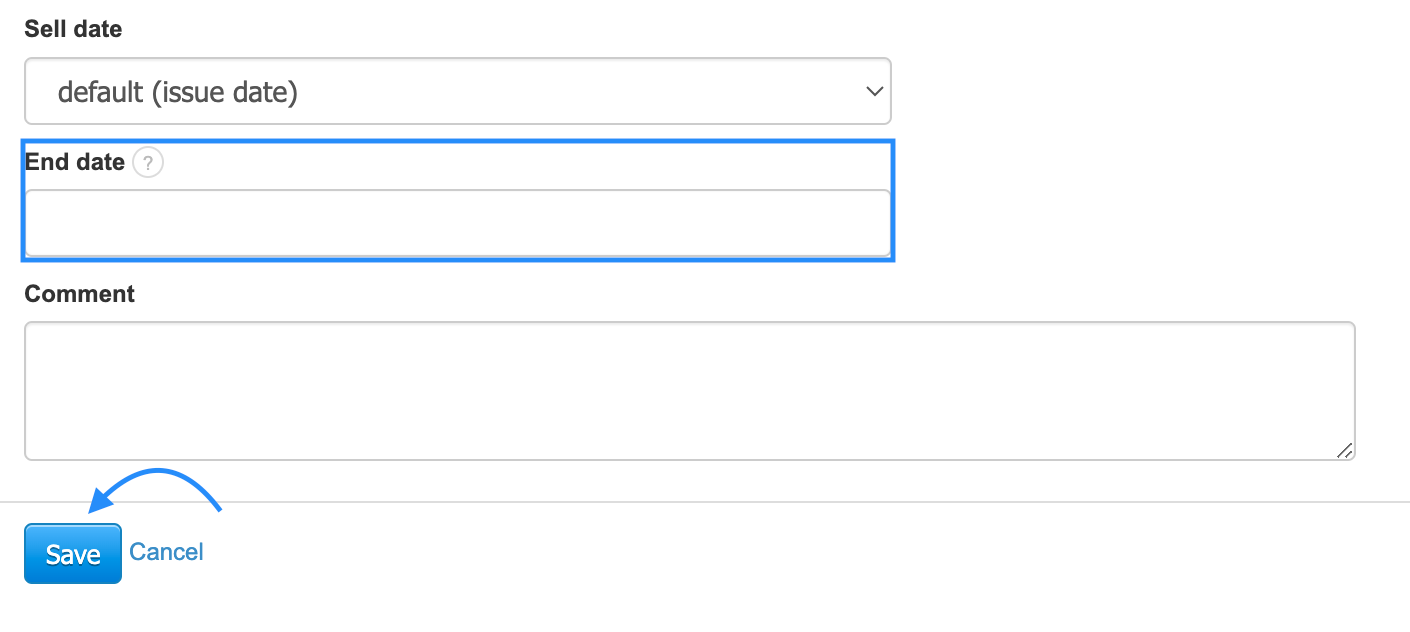Click the "Sell date" field label
The width and height of the screenshot is (1410, 632).
73,29
